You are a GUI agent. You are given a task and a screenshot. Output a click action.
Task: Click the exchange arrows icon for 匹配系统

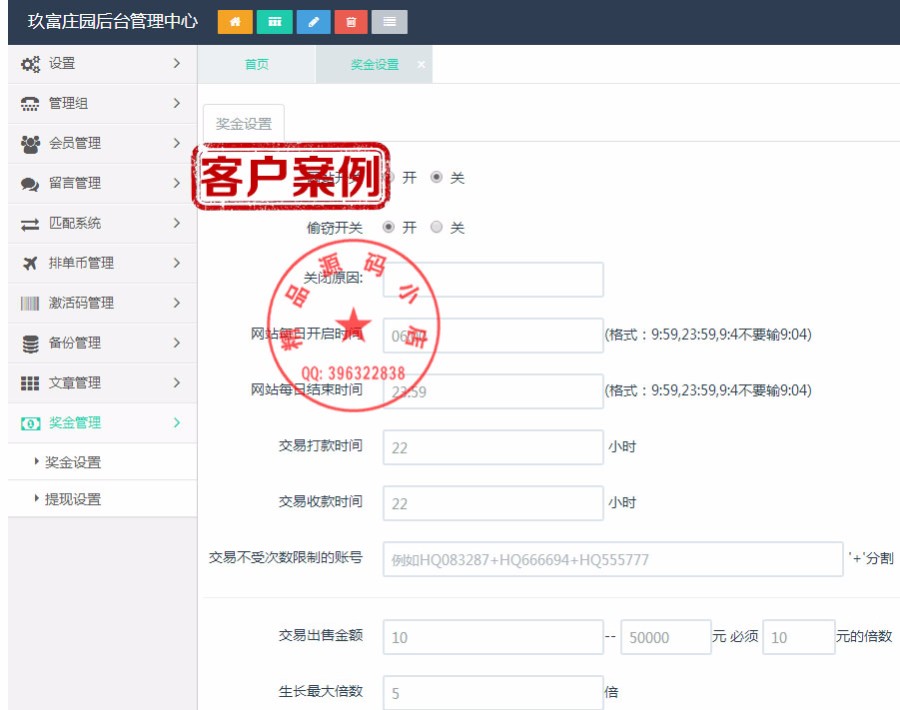click(x=30, y=224)
